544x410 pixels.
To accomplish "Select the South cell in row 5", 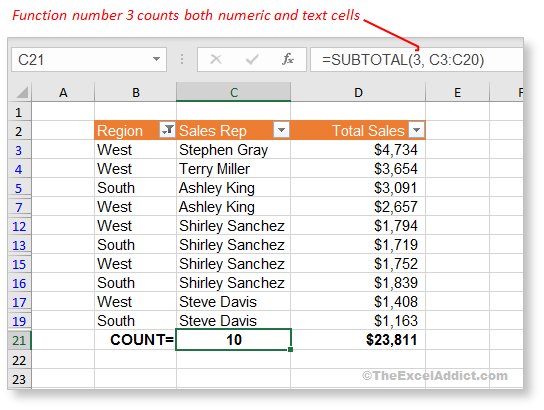I will (135, 188).
